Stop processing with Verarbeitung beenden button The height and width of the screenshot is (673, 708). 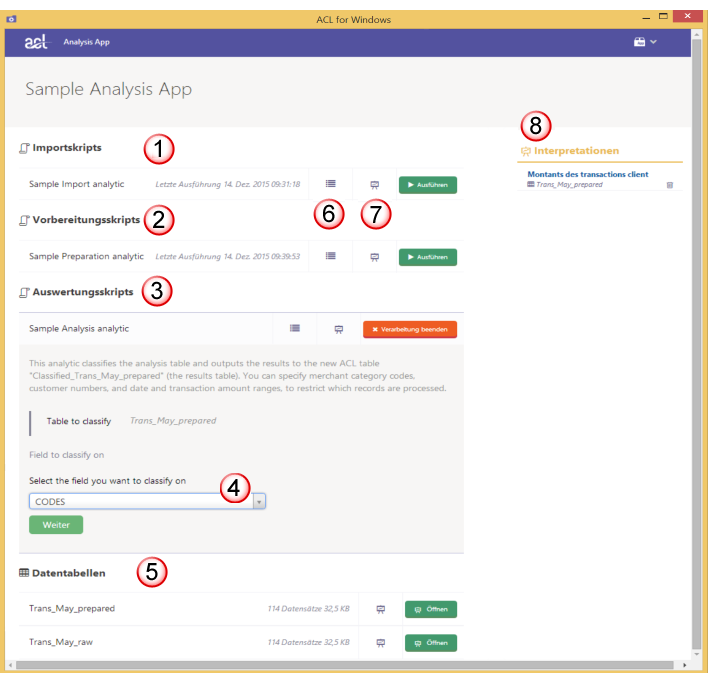pyautogui.click(x=409, y=329)
